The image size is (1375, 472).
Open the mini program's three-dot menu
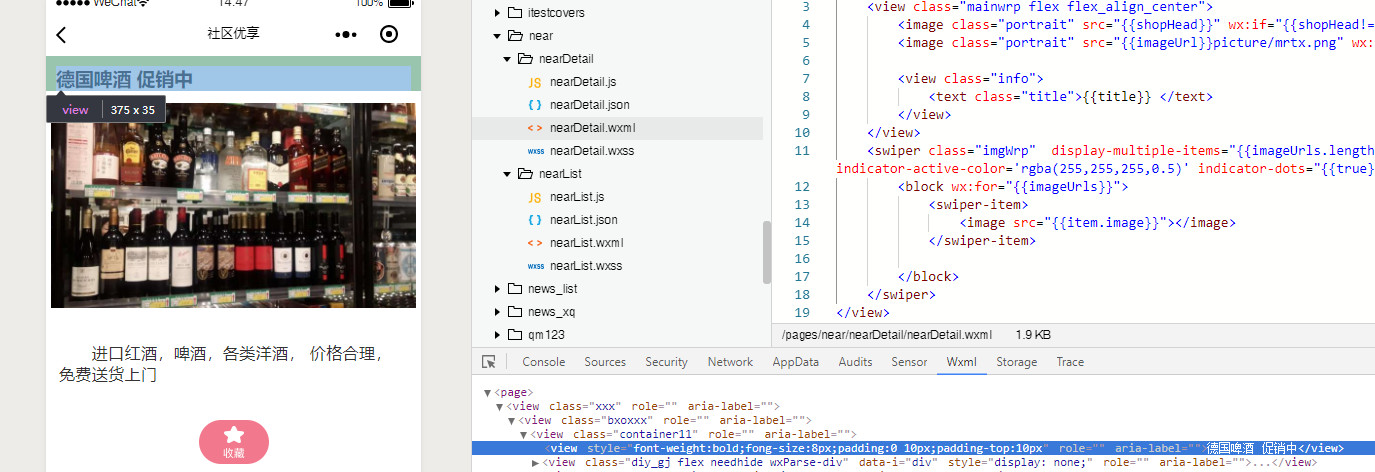coord(346,35)
